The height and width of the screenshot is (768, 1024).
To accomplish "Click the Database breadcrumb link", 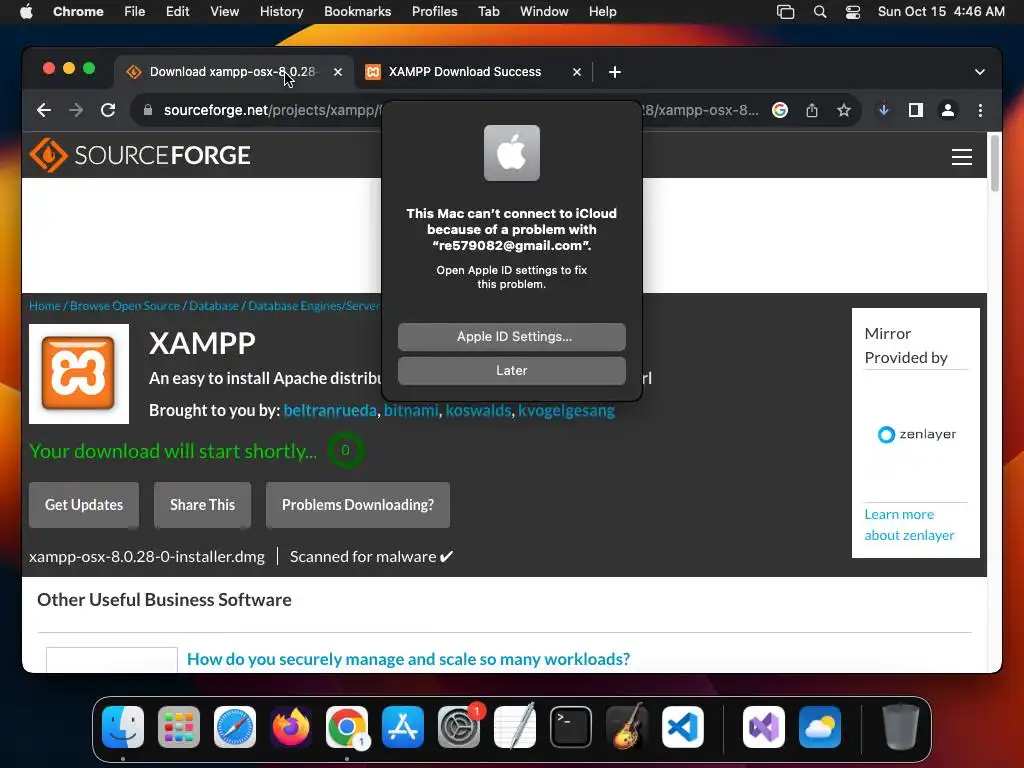I will 214,306.
